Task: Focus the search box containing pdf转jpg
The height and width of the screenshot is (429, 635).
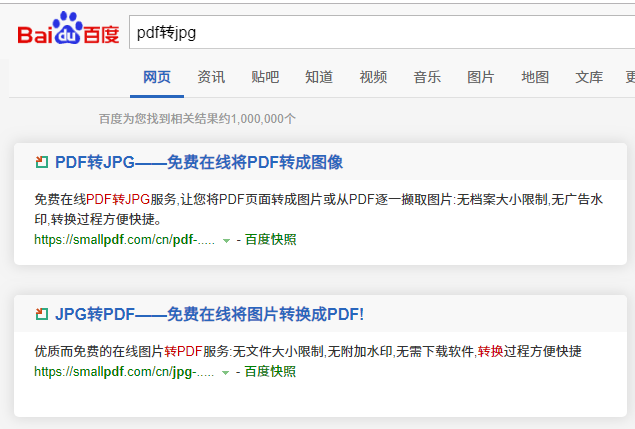Action: [382, 32]
